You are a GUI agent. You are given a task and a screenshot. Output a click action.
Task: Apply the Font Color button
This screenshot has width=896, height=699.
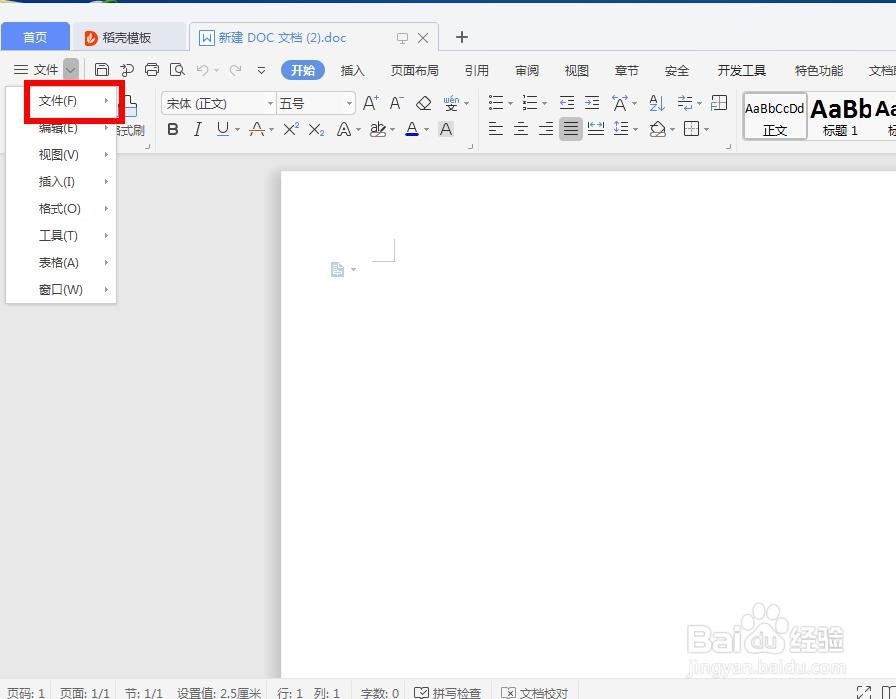412,129
